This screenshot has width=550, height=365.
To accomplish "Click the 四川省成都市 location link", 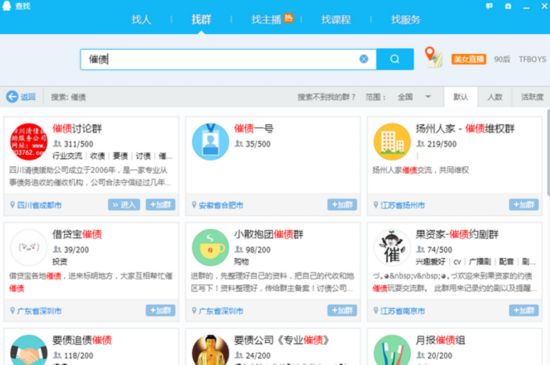I will [39, 205].
